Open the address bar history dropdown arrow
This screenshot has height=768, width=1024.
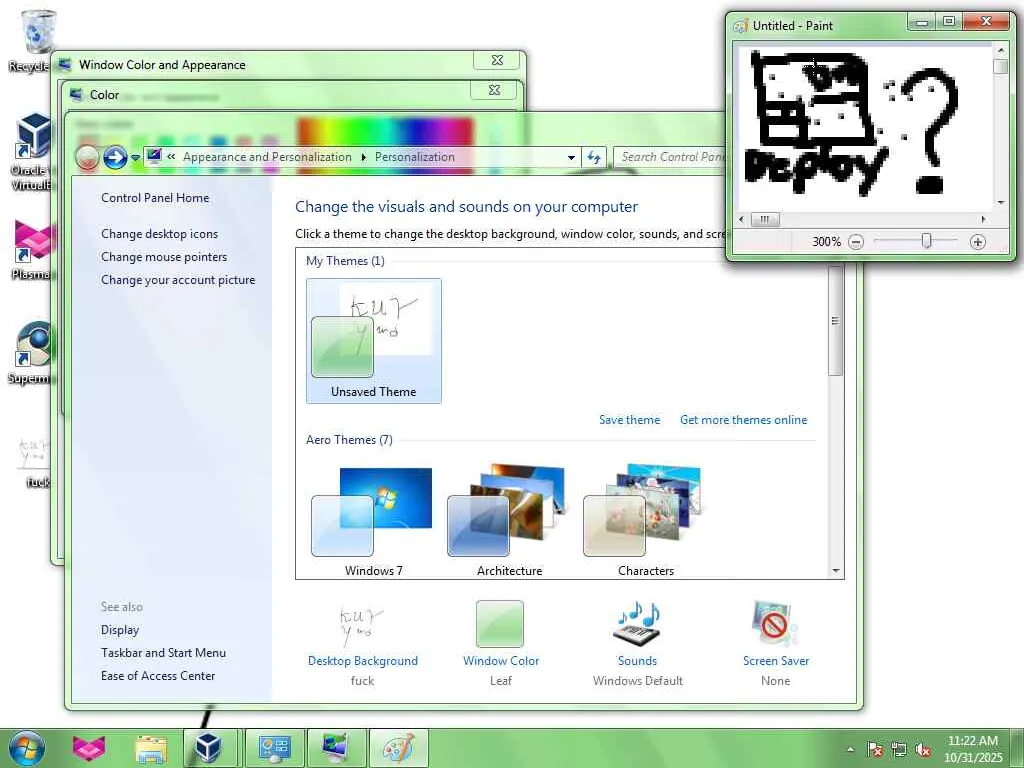tap(571, 157)
